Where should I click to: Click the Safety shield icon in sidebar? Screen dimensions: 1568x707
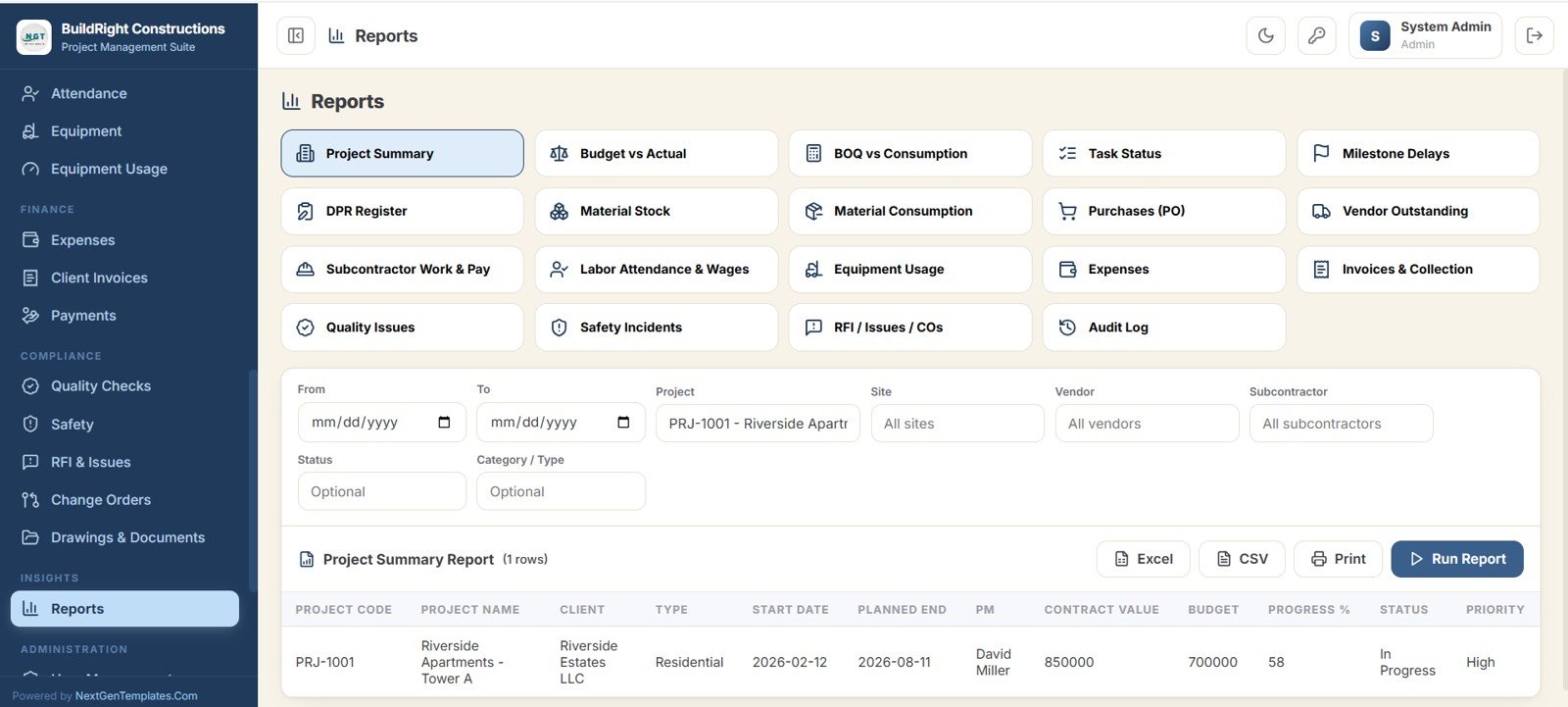pyautogui.click(x=30, y=425)
